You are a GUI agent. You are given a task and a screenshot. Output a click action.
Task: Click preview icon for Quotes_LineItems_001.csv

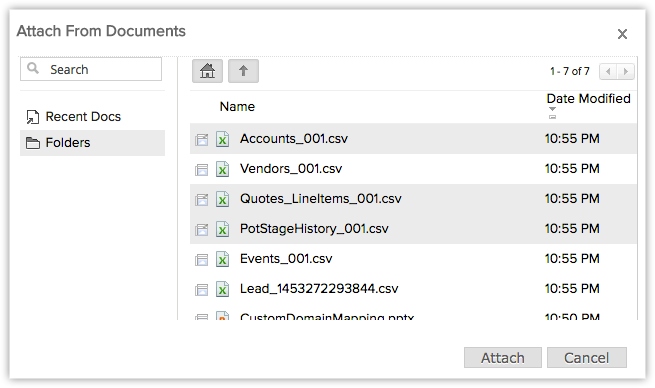pyautogui.click(x=201, y=199)
